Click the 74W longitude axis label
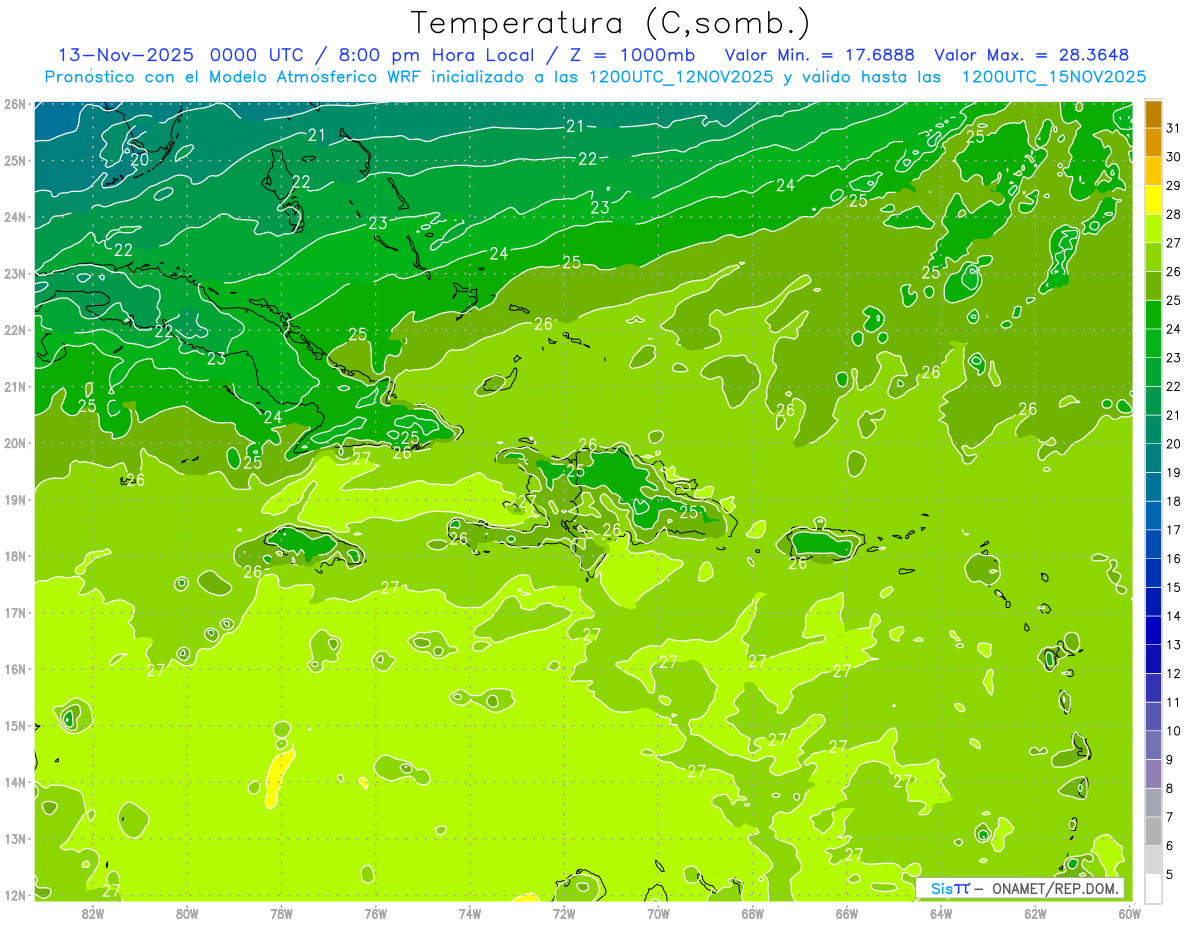 470,913
